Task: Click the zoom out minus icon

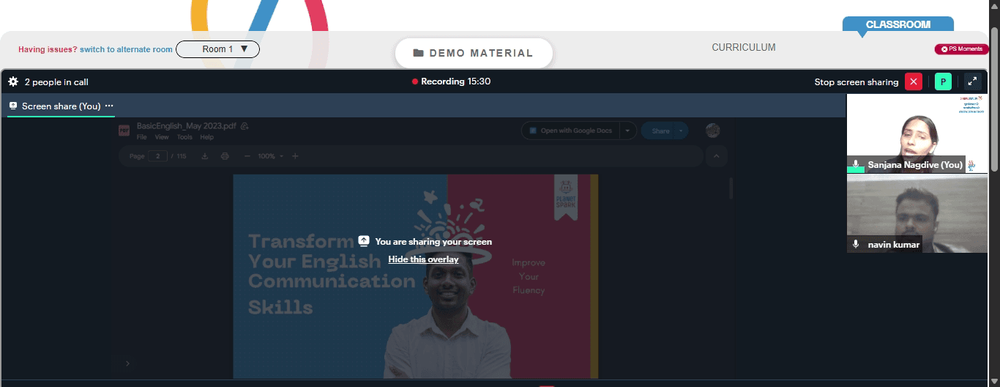Action: click(x=247, y=156)
